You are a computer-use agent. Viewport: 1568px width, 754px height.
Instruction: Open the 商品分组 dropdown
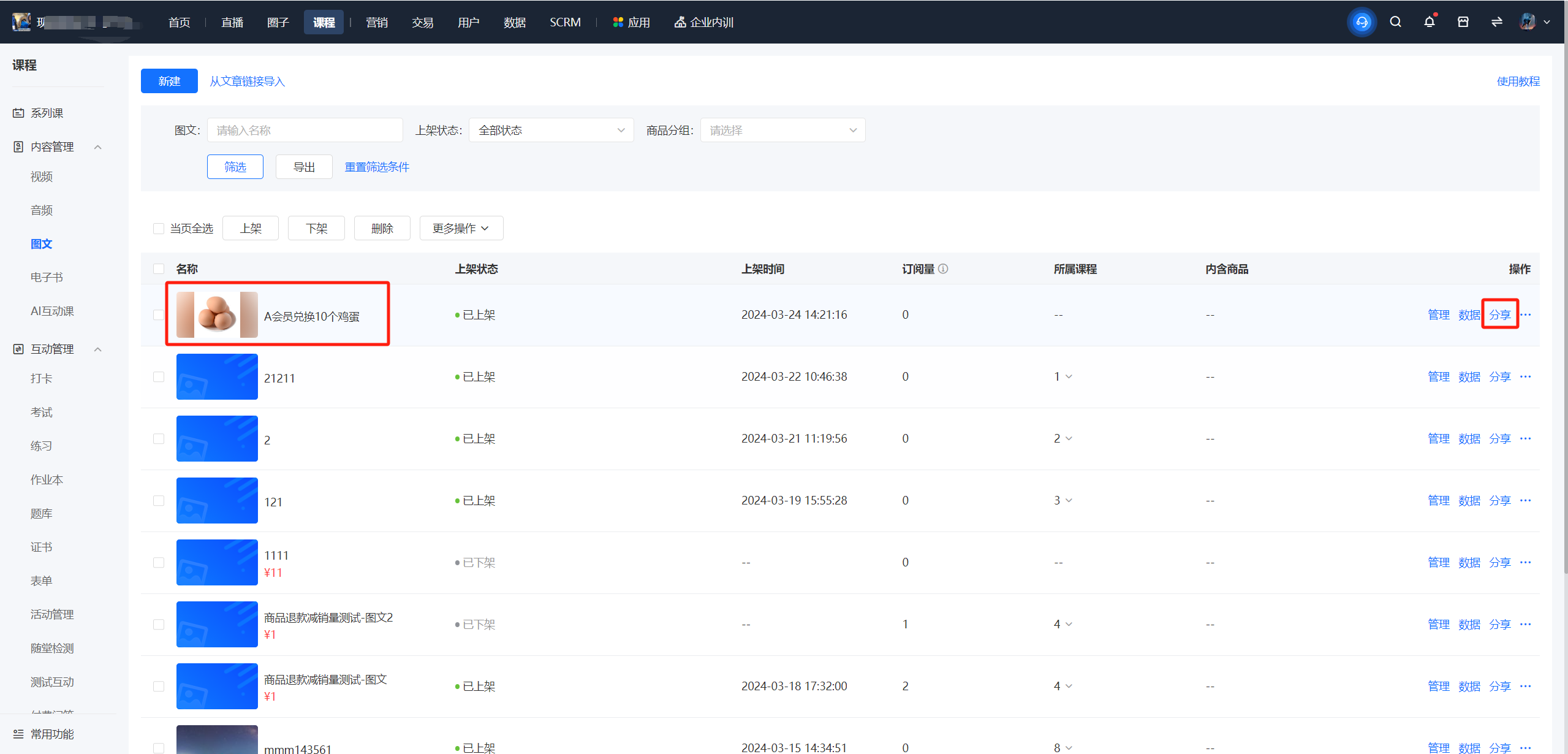pos(782,130)
